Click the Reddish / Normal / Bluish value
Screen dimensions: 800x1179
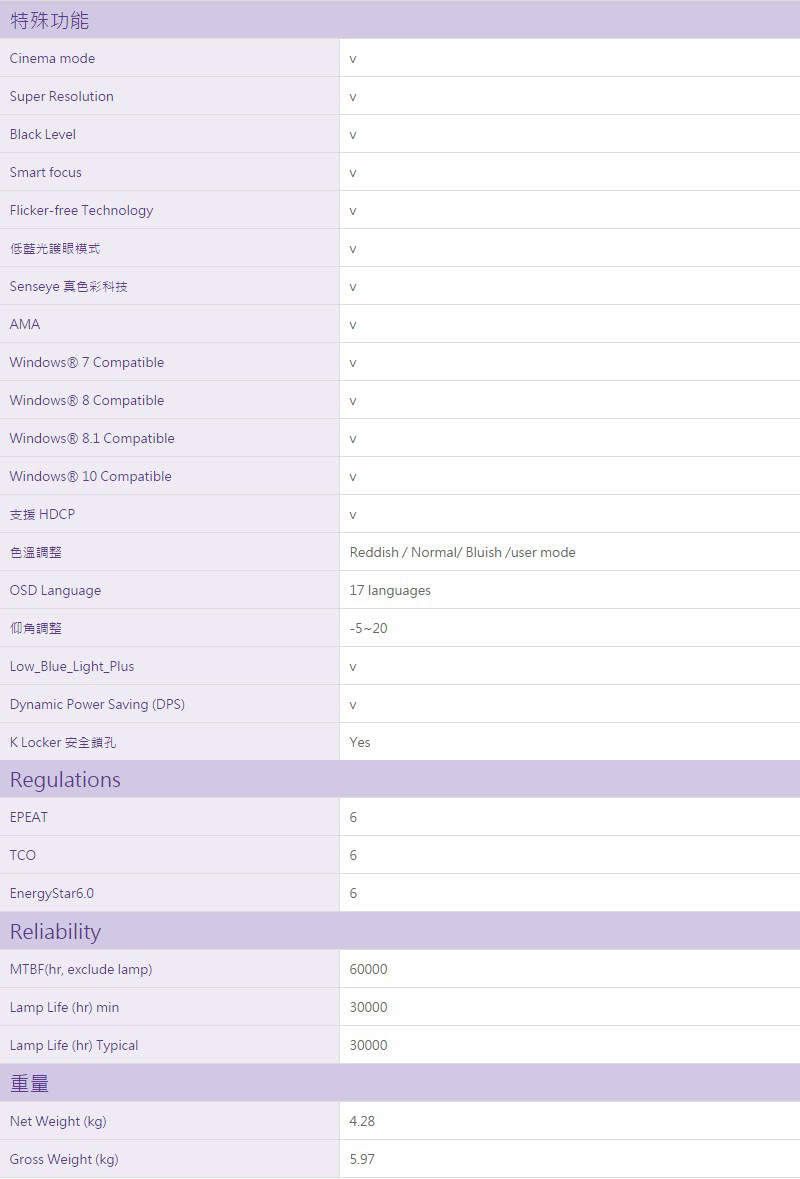pyautogui.click(x=462, y=552)
